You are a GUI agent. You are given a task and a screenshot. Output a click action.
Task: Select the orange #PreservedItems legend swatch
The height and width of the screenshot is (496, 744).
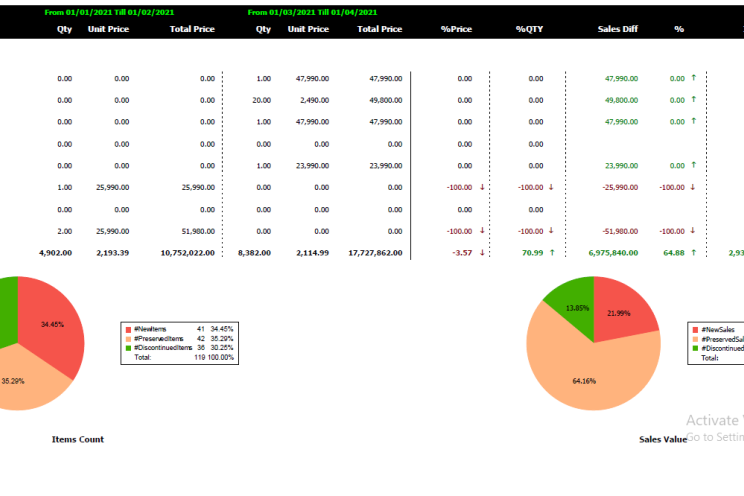[128, 339]
